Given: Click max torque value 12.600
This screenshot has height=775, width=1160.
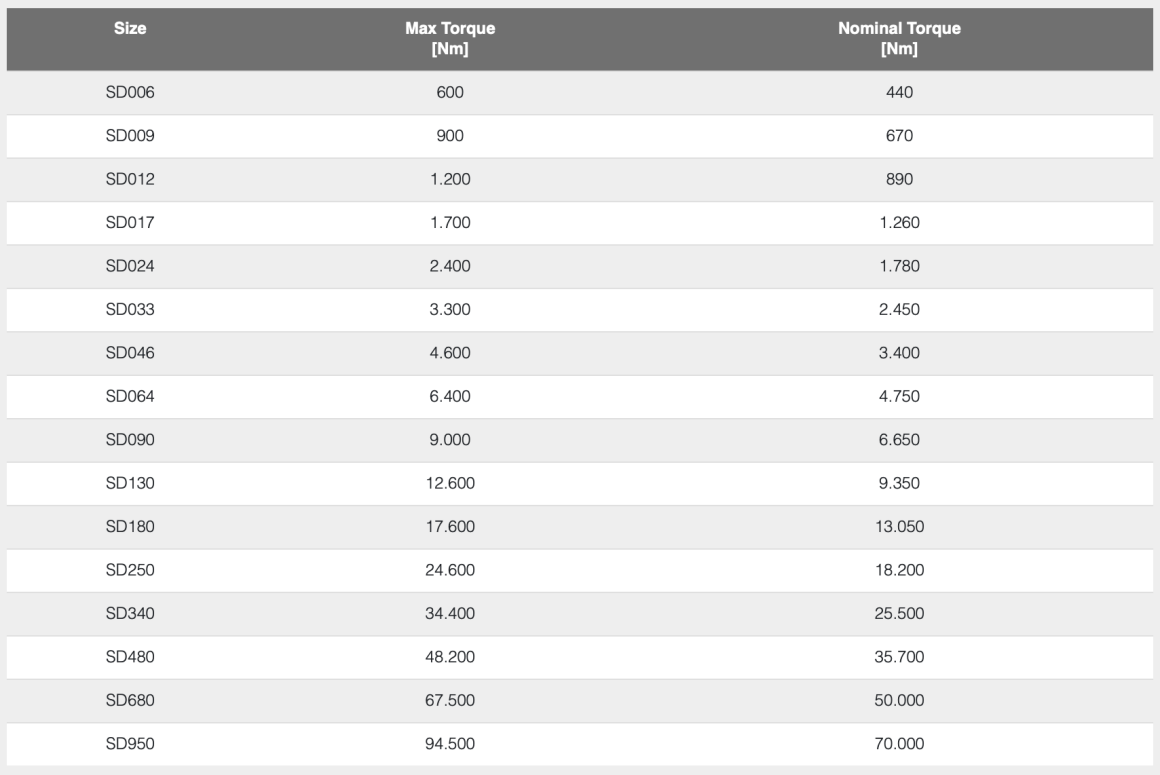Looking at the screenshot, I should [x=450, y=484].
